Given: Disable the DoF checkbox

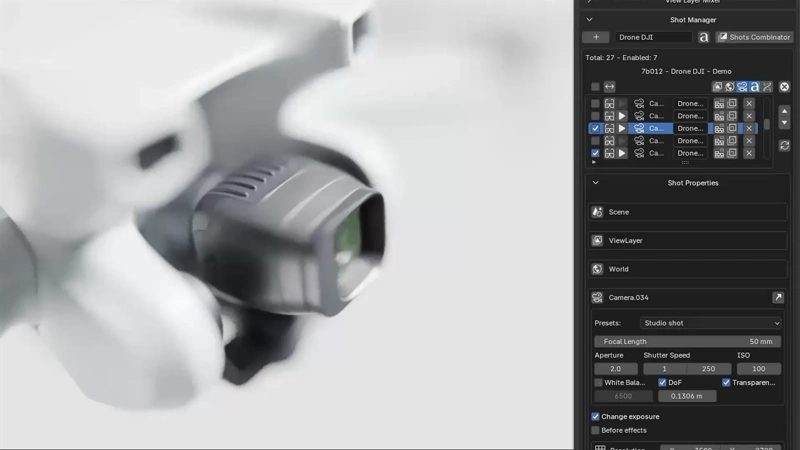Looking at the screenshot, I should click(x=662, y=383).
